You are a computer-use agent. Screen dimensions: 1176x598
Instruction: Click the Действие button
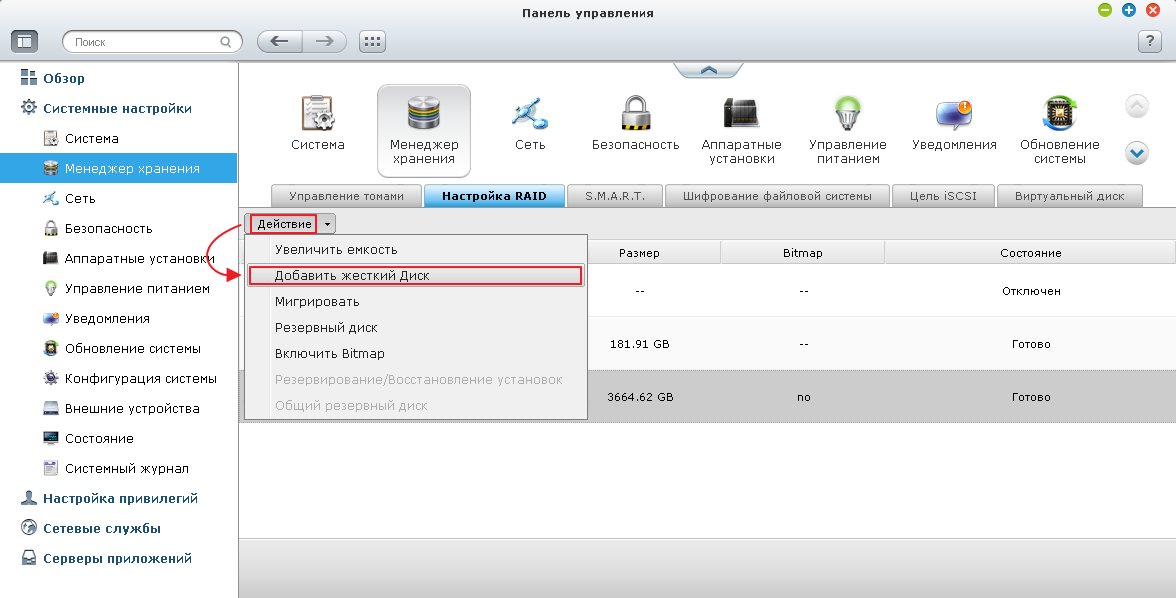pos(284,224)
